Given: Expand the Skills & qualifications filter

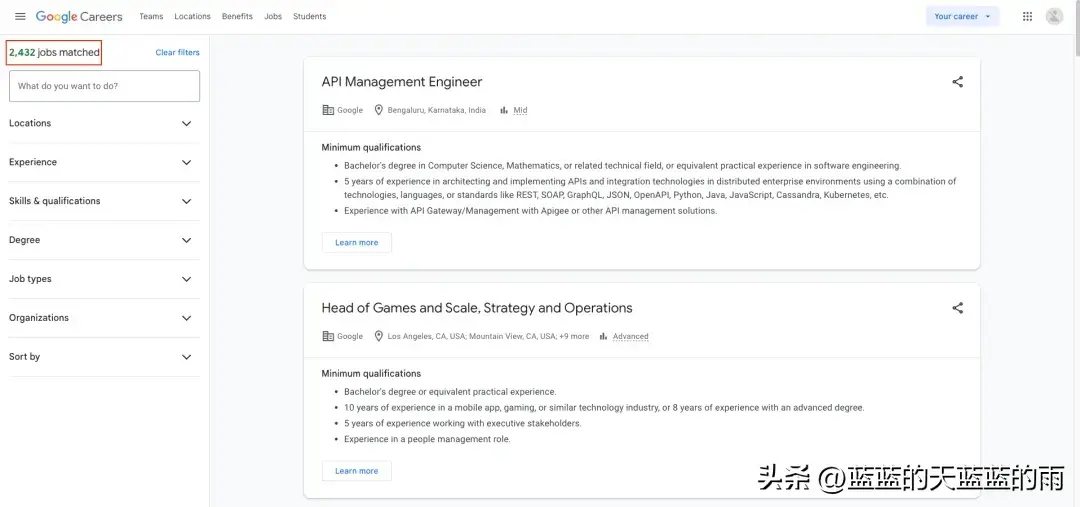Looking at the screenshot, I should (x=104, y=201).
